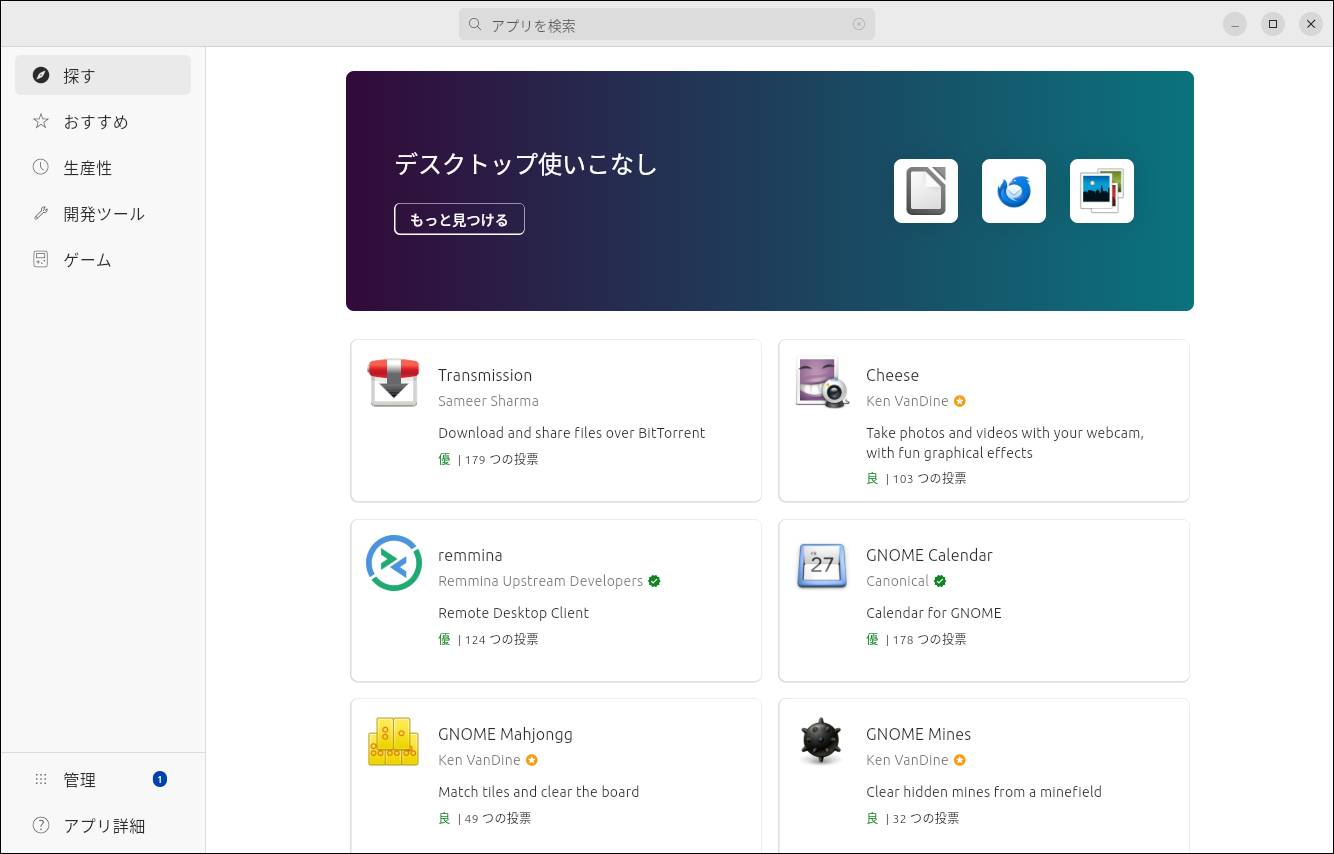
Task: Open the Cheese app title
Action: coord(892,375)
